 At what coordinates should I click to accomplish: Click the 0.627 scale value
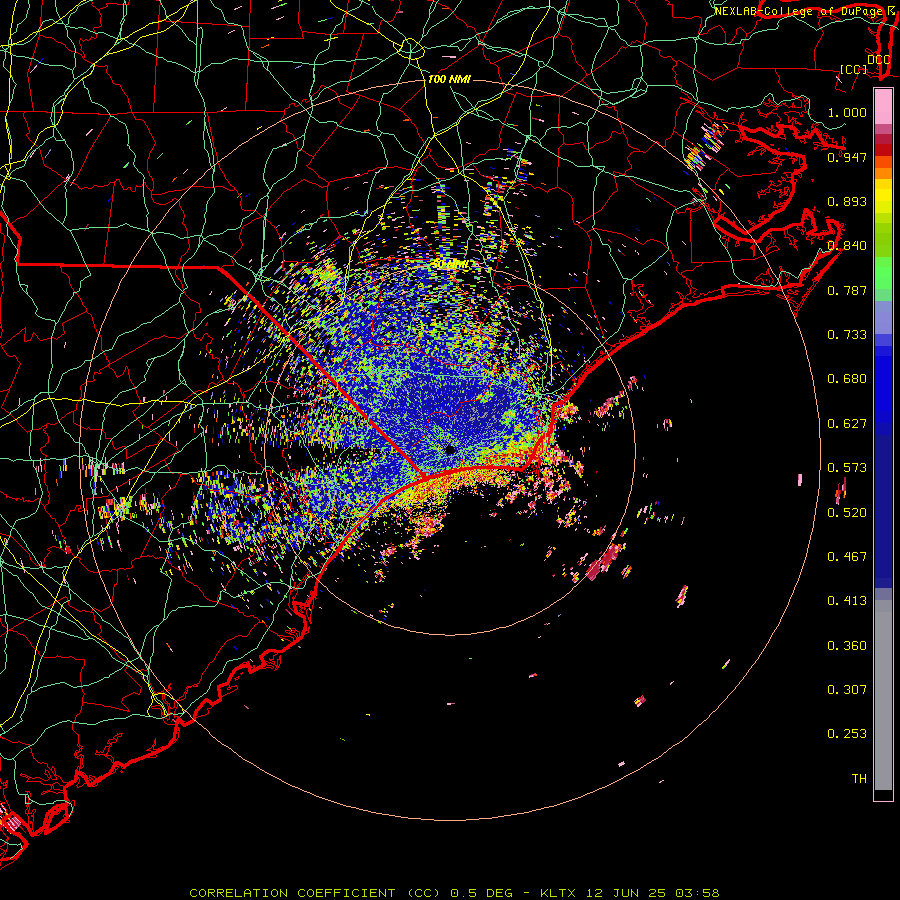[847, 424]
